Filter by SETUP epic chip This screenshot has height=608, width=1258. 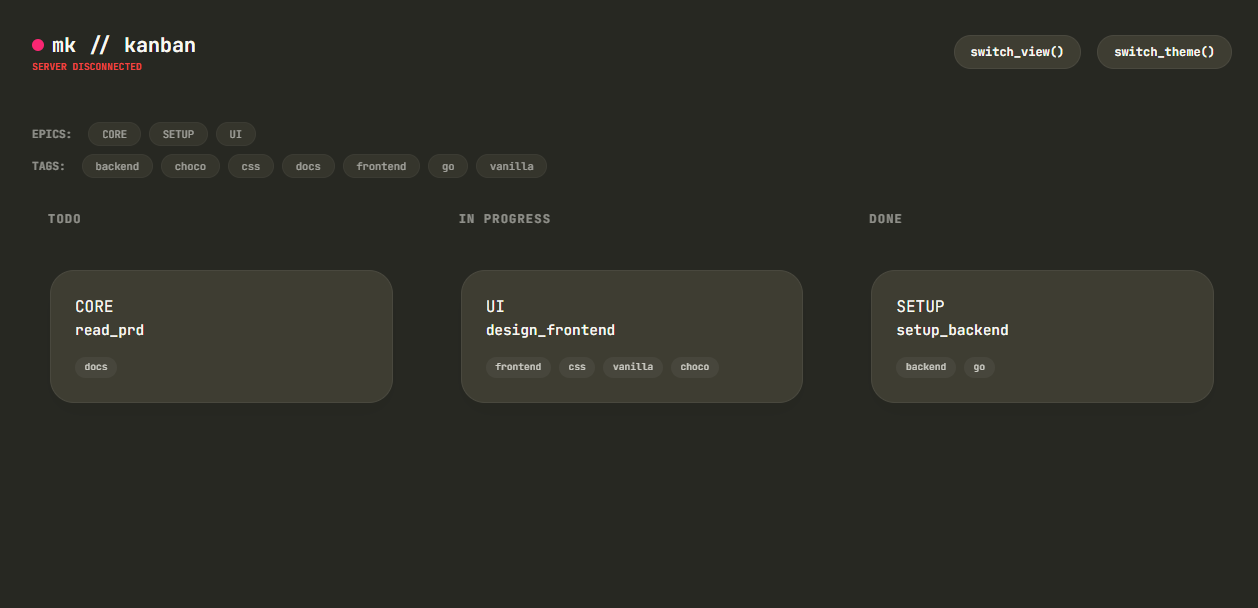(178, 134)
